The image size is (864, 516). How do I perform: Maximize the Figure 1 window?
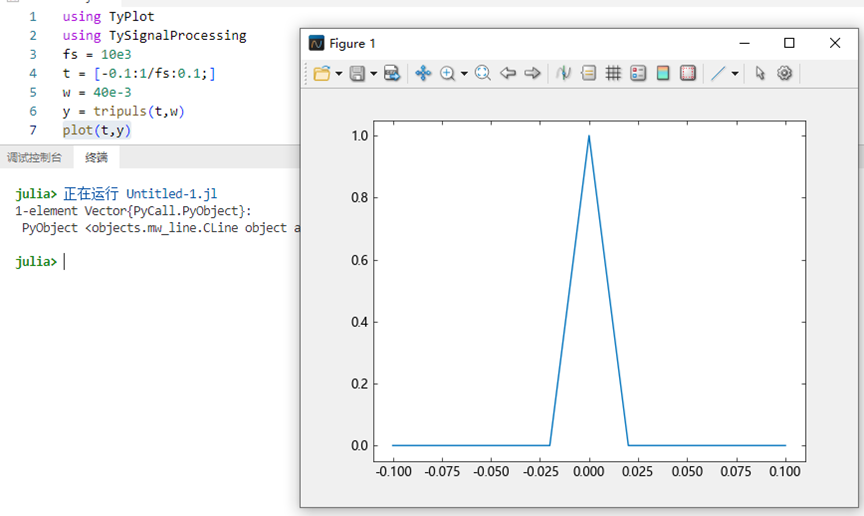pos(789,43)
